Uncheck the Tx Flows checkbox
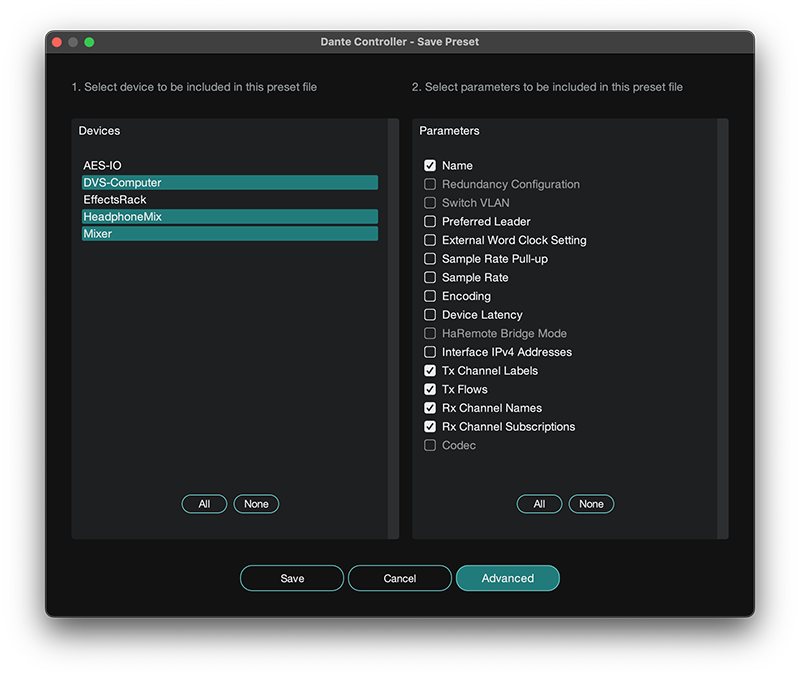The width and height of the screenshot is (800, 677). click(x=430, y=389)
